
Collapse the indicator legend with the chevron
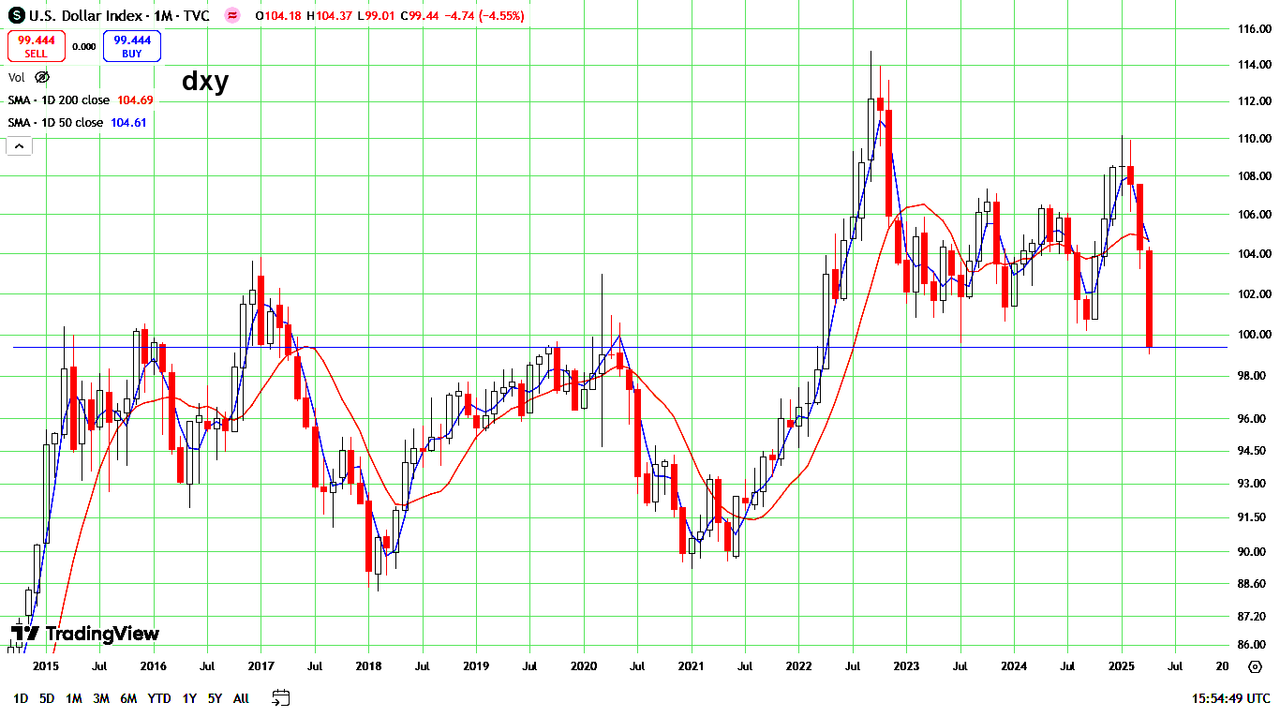click(20, 146)
